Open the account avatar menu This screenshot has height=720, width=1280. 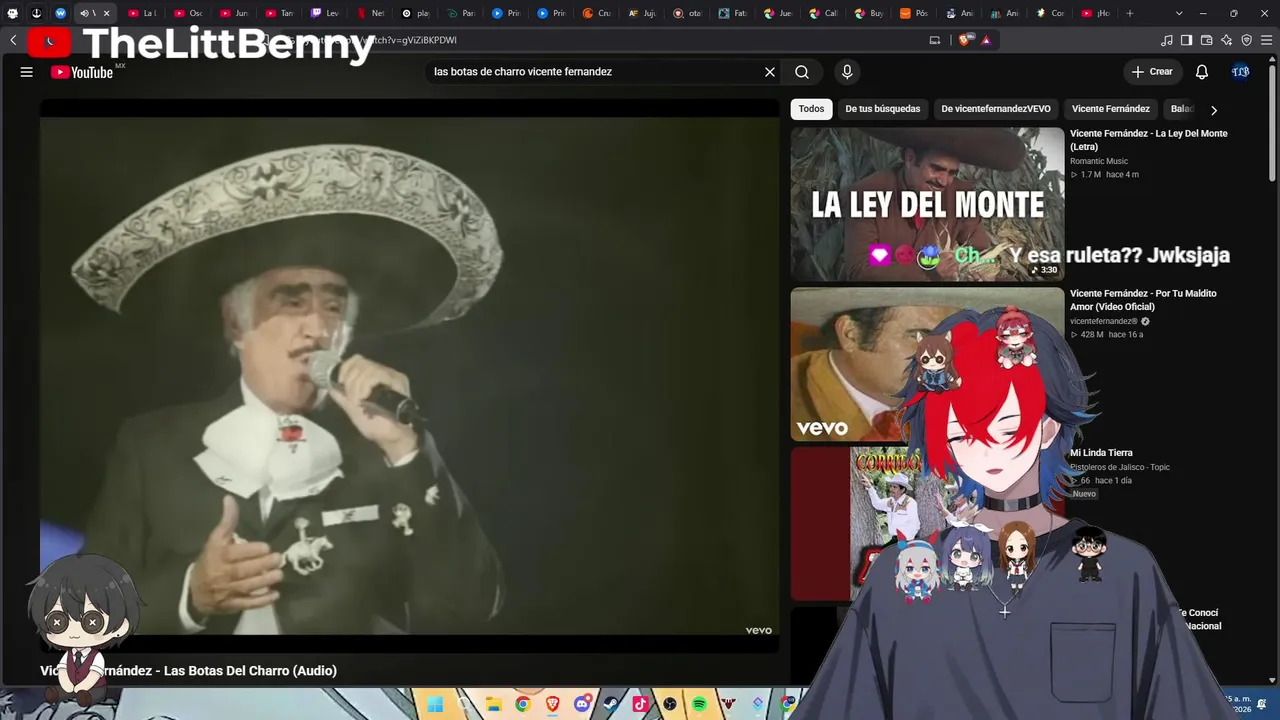click(x=1241, y=72)
